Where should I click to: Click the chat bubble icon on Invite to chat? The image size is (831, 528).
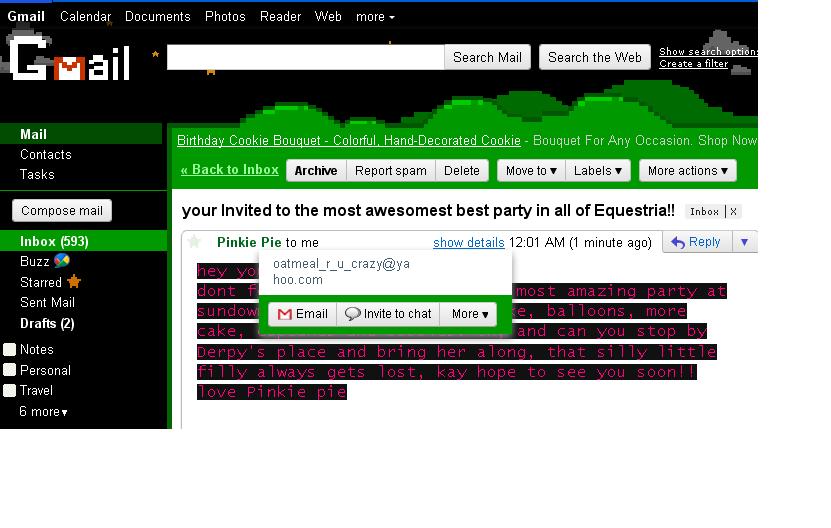[352, 314]
